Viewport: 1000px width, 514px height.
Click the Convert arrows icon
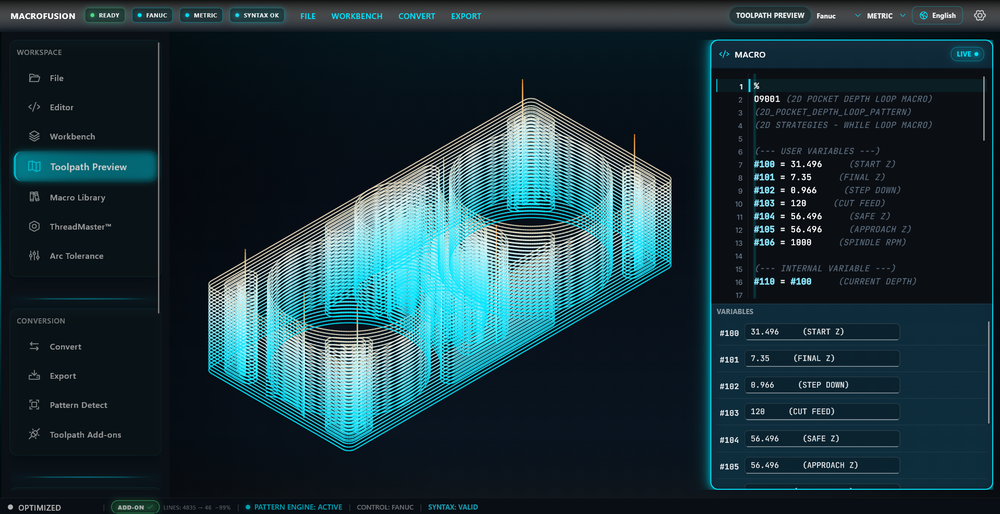tap(34, 347)
